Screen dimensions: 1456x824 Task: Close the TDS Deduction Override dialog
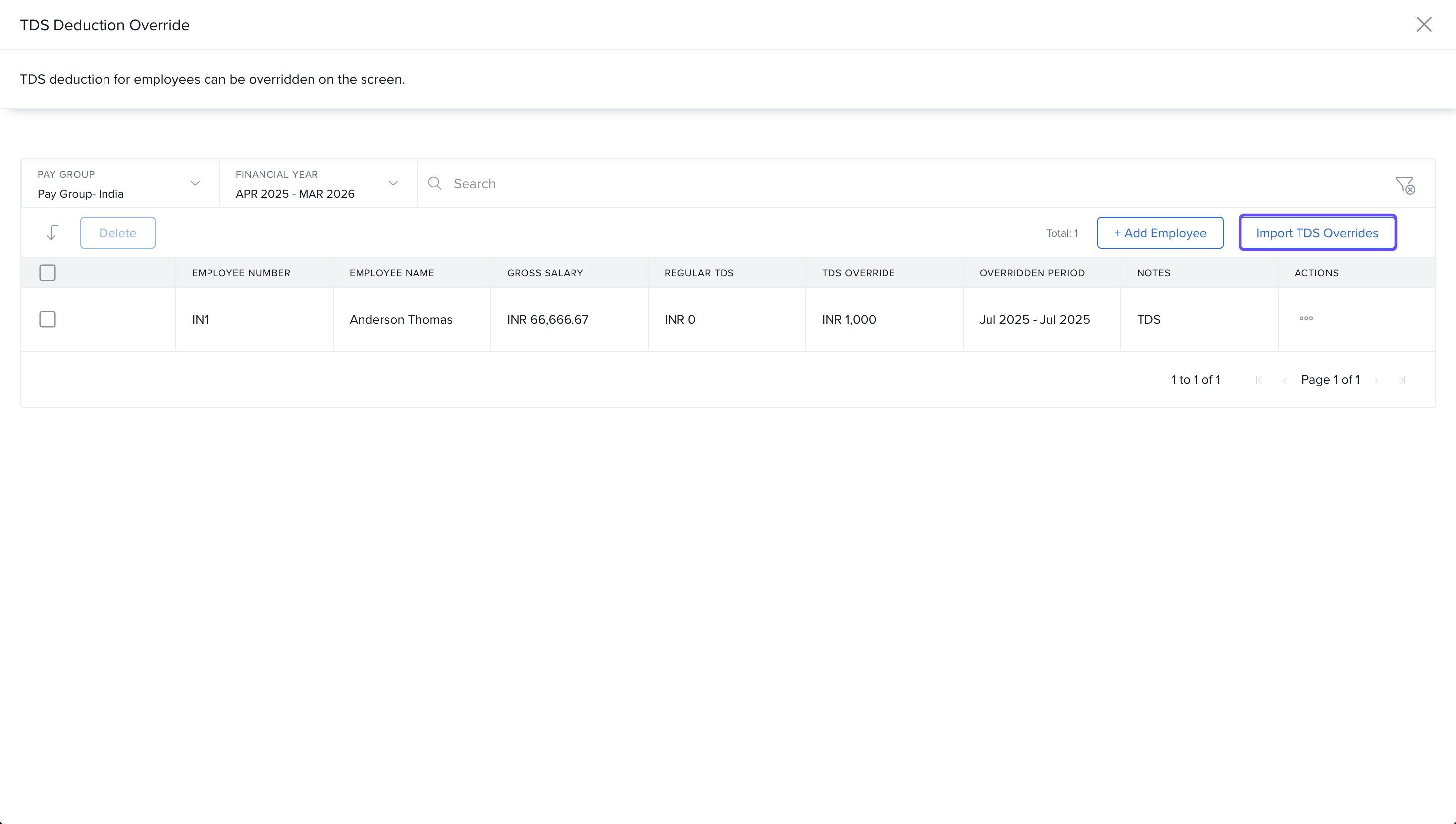[1424, 24]
